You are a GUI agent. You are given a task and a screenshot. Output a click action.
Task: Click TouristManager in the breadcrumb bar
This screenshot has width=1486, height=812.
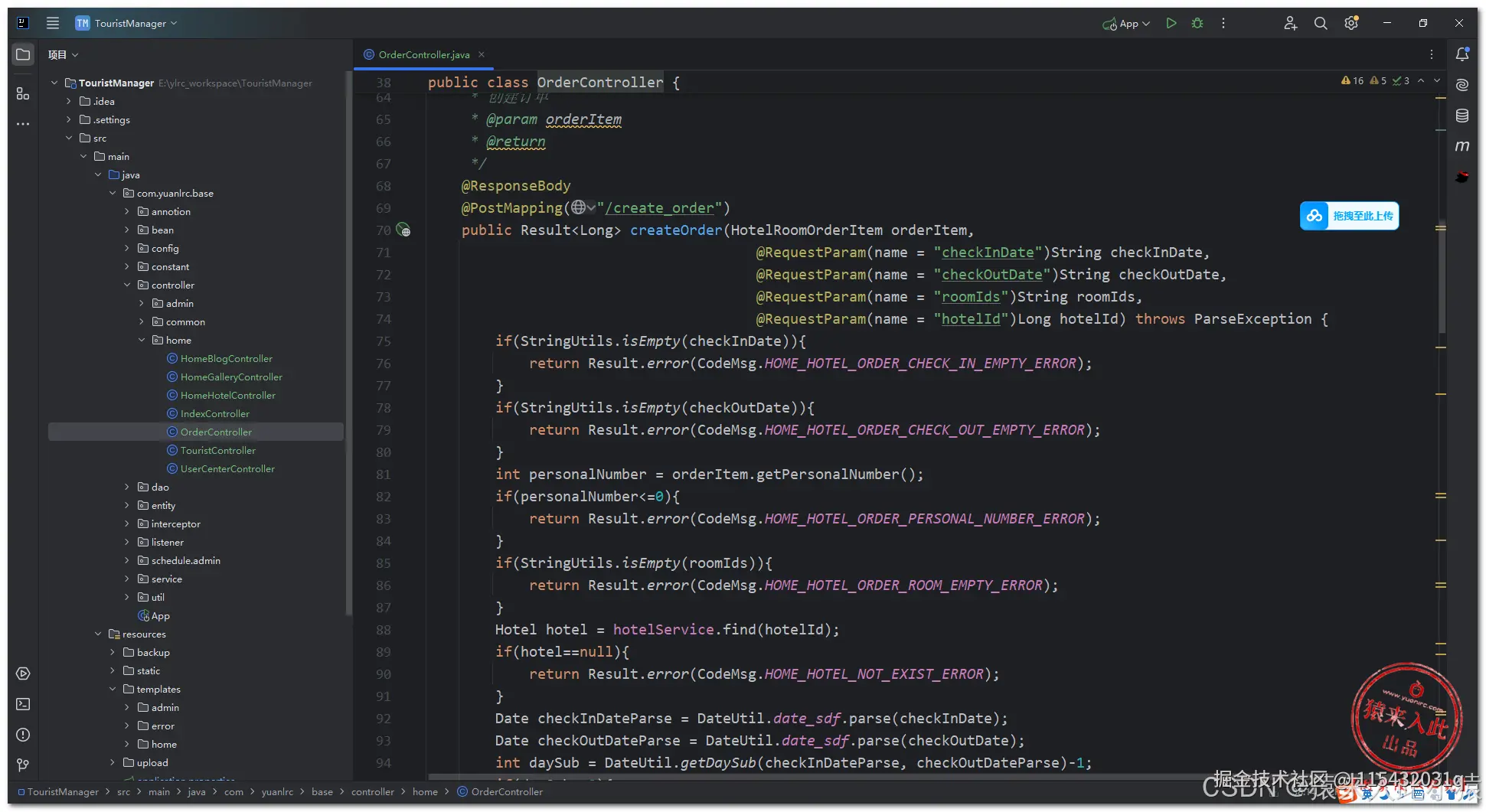63,792
